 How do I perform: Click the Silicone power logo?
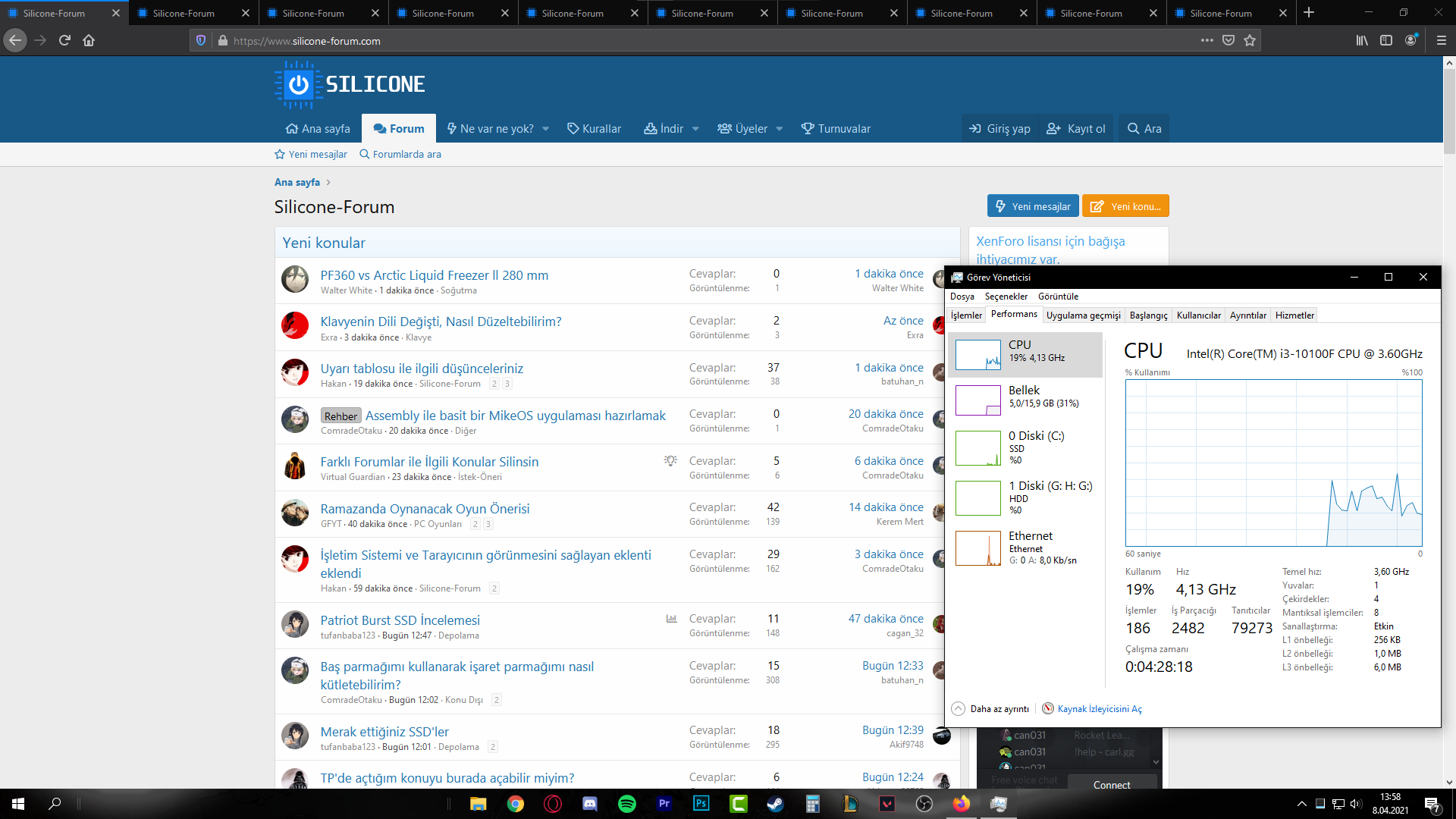(298, 84)
